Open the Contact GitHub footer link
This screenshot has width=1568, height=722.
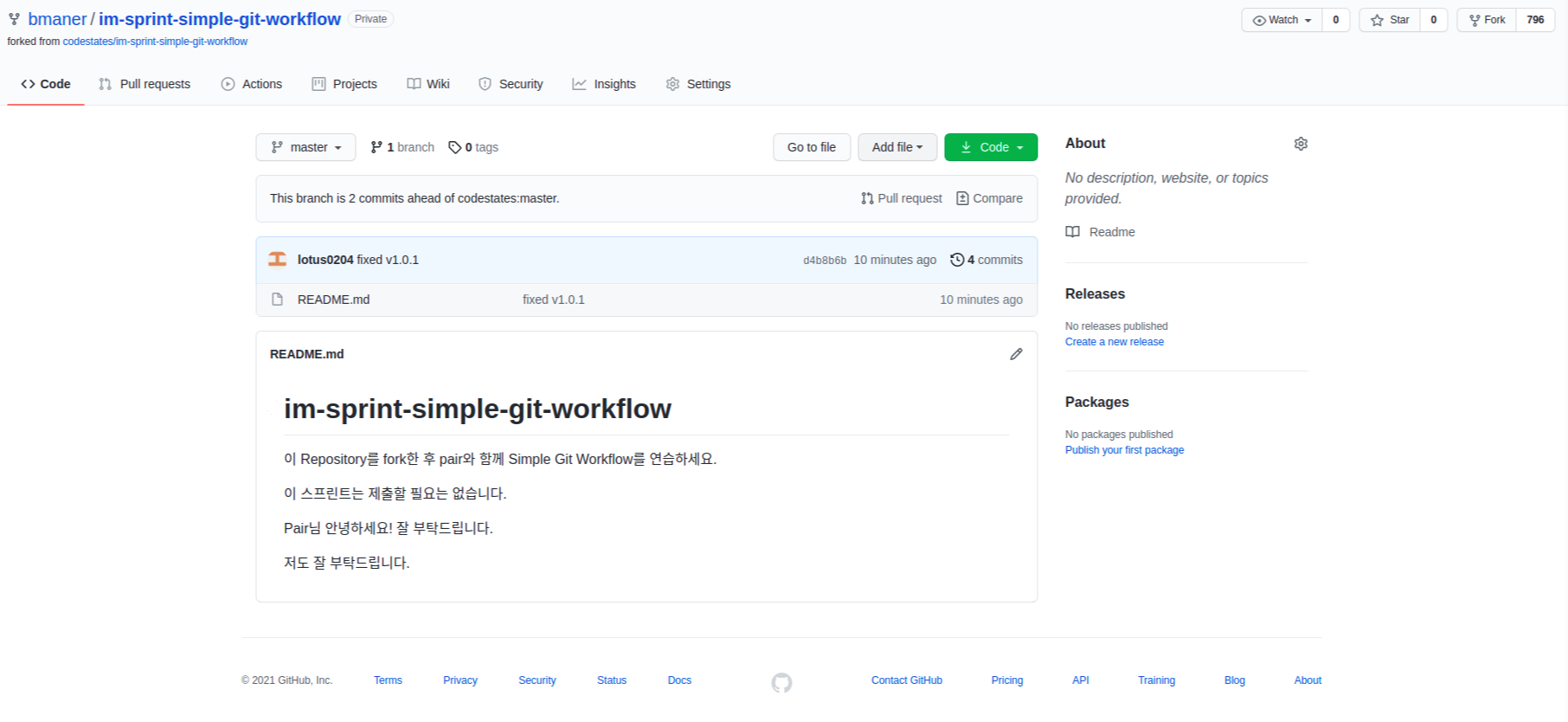point(907,680)
